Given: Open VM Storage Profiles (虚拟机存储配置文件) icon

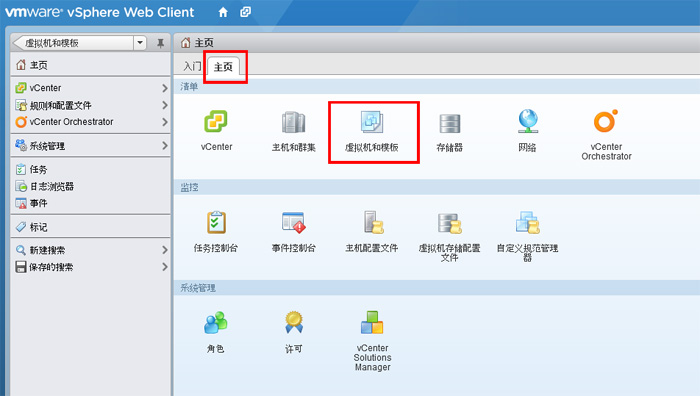Looking at the screenshot, I should pos(450,223).
